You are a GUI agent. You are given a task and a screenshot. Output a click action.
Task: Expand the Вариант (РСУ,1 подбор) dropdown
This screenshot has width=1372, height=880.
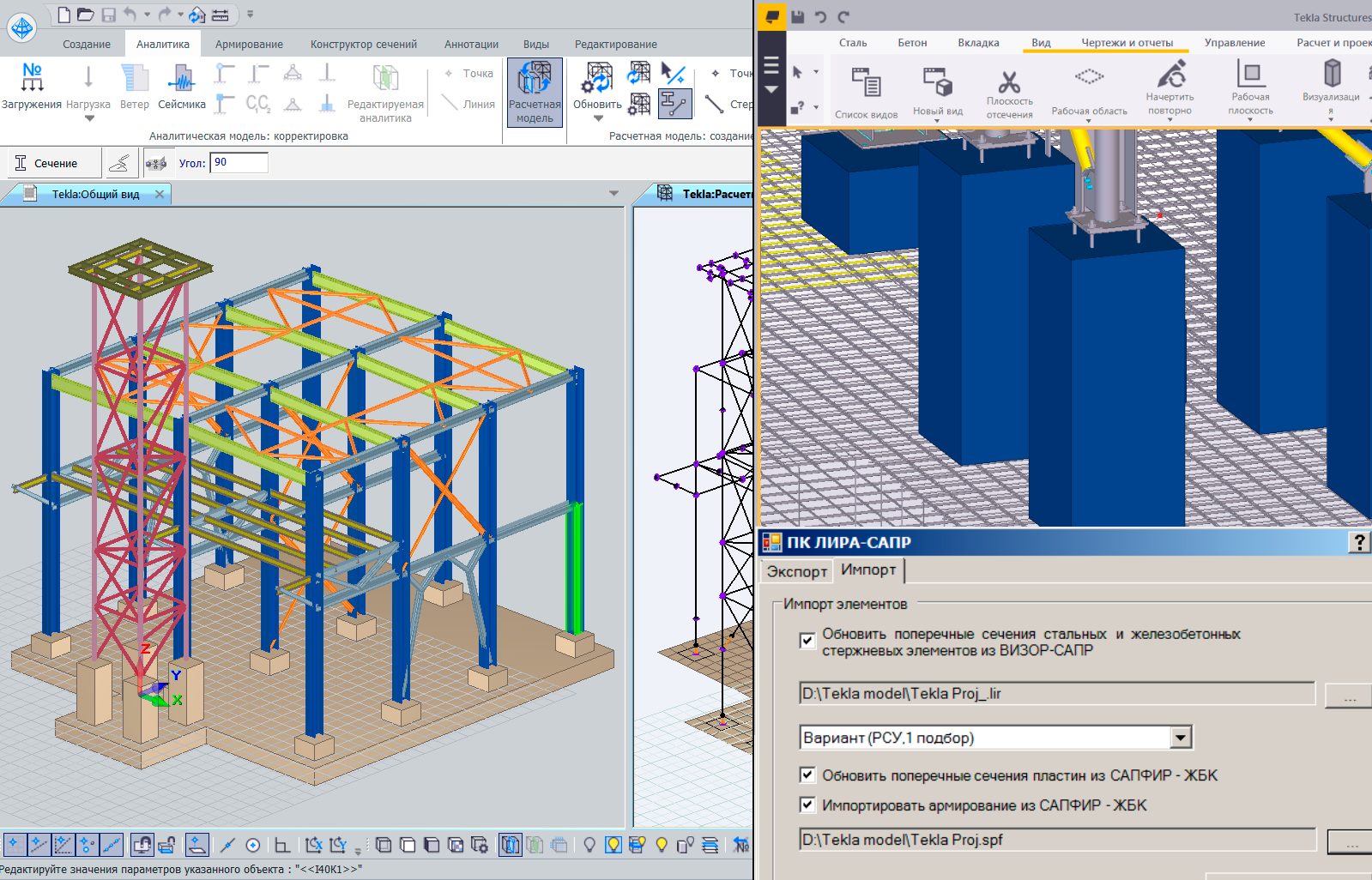pyautogui.click(x=1181, y=738)
